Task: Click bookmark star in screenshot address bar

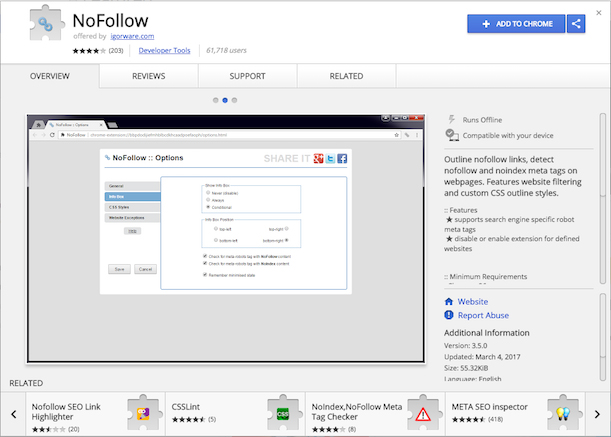Action: point(396,135)
